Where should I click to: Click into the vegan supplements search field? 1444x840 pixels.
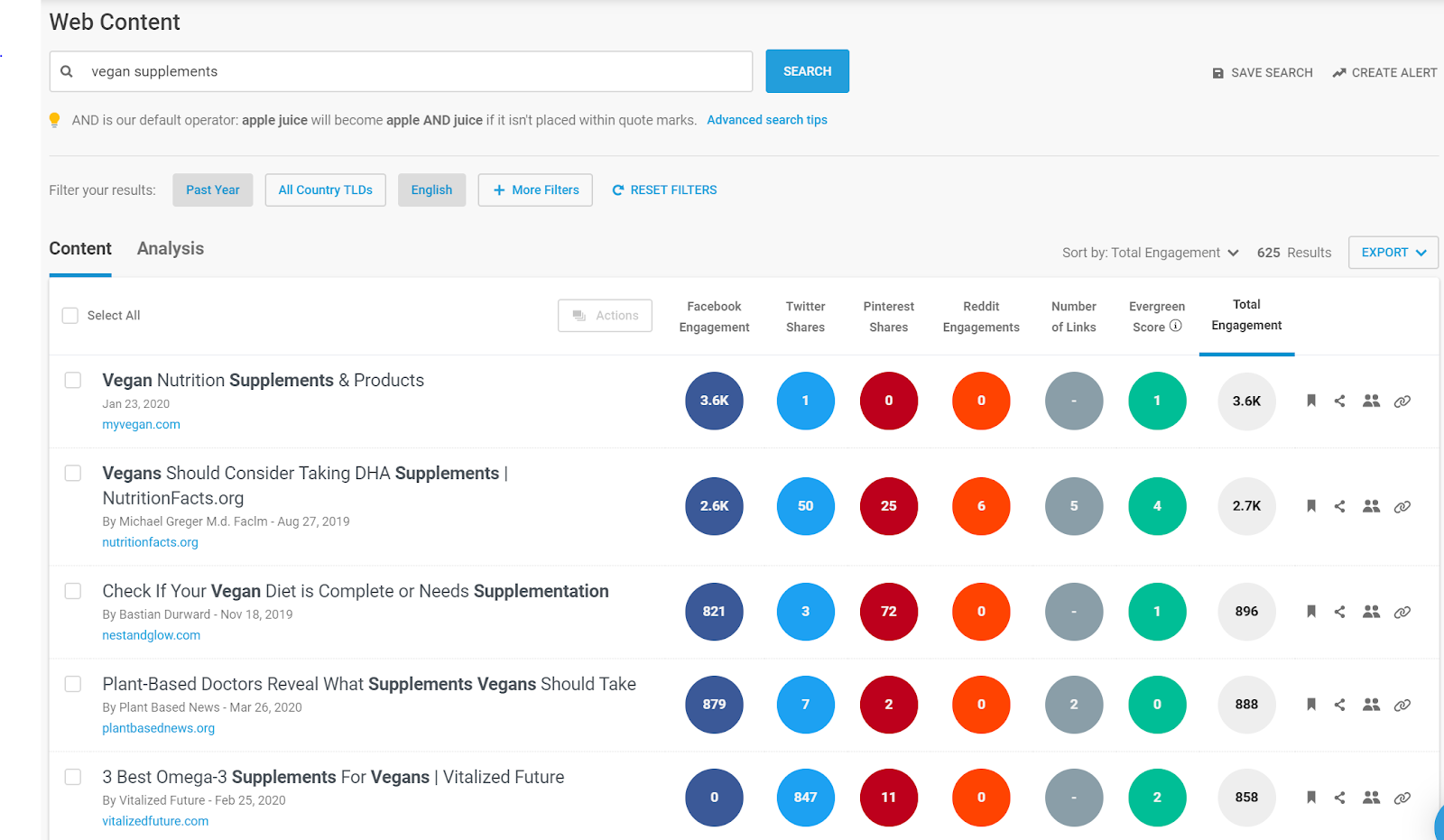point(401,71)
